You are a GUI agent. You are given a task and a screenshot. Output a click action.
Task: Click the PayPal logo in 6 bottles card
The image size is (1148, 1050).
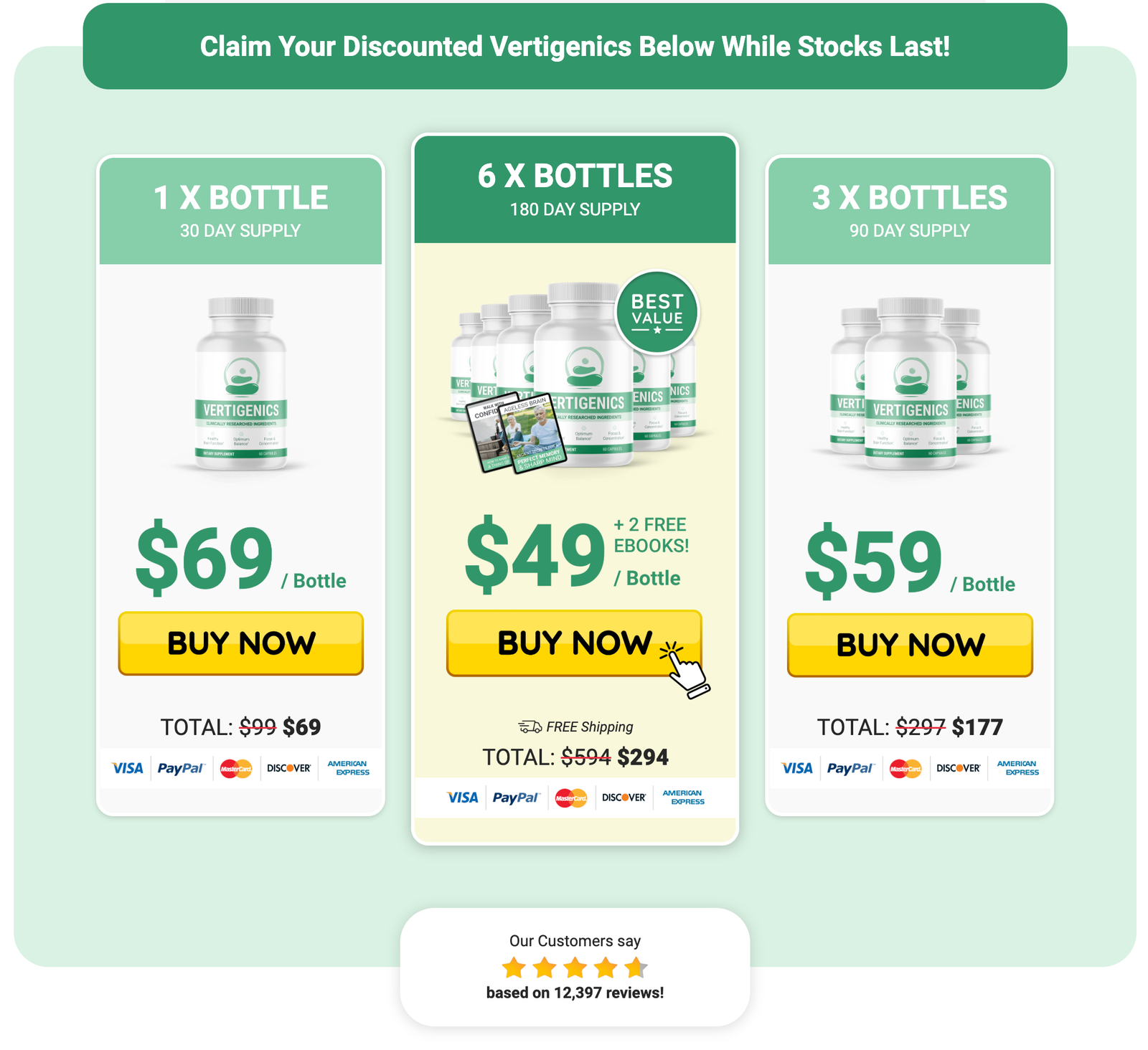pos(515,798)
